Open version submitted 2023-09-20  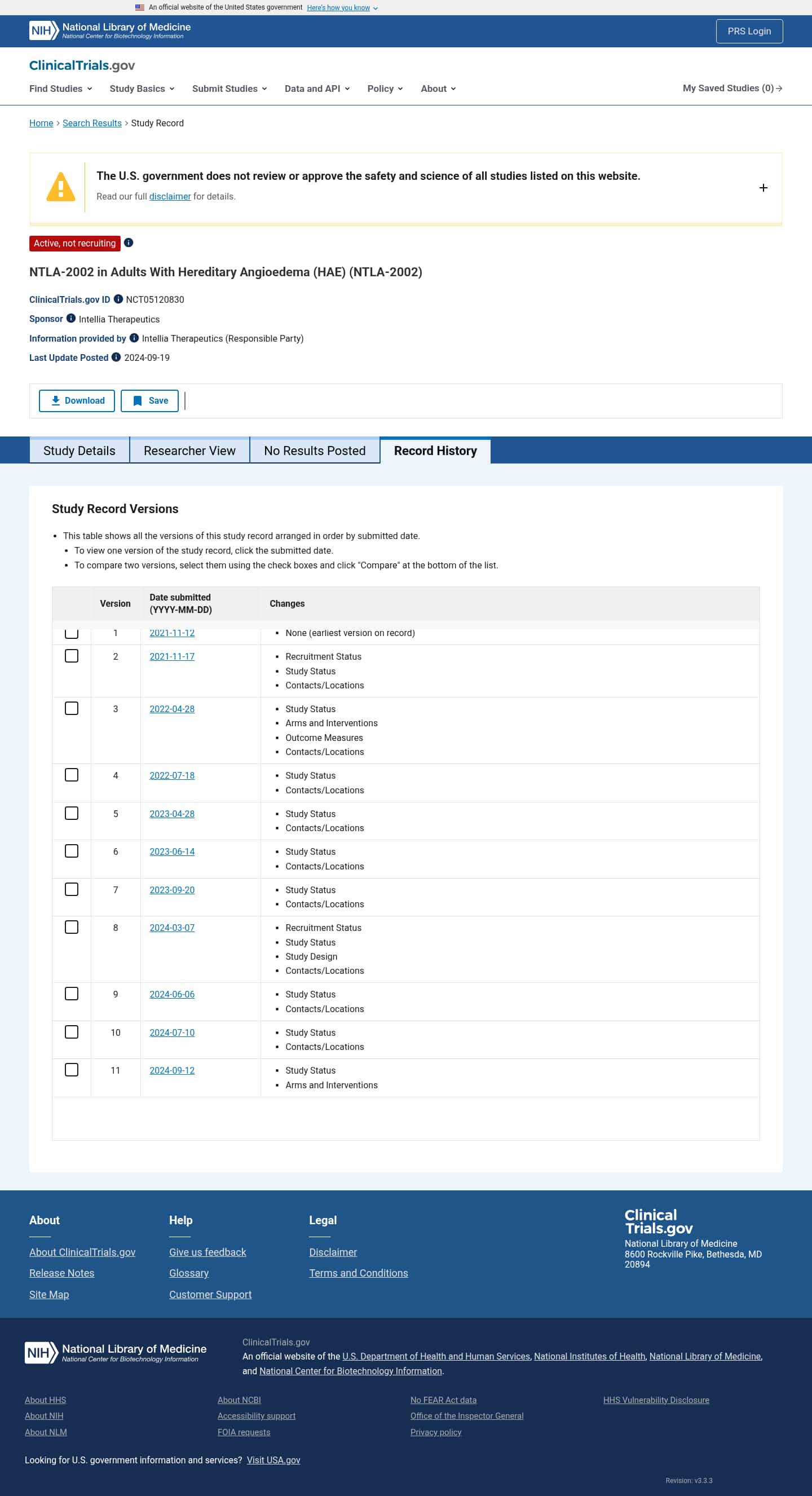point(172,890)
